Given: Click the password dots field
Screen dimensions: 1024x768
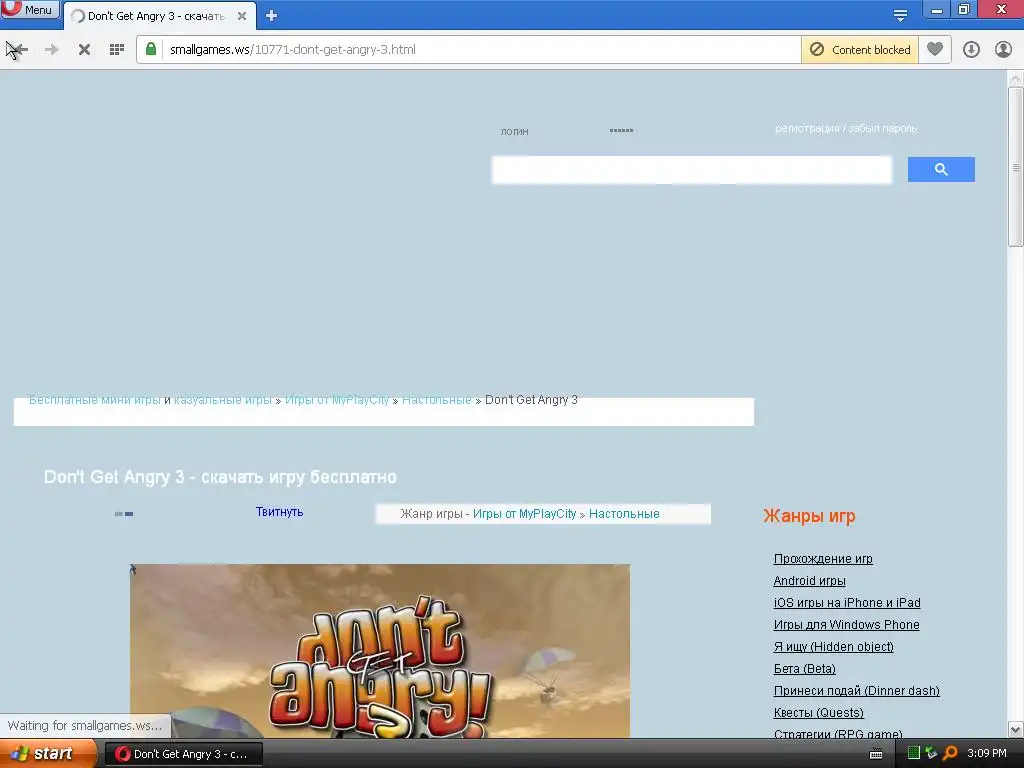Looking at the screenshot, I should 621,131.
